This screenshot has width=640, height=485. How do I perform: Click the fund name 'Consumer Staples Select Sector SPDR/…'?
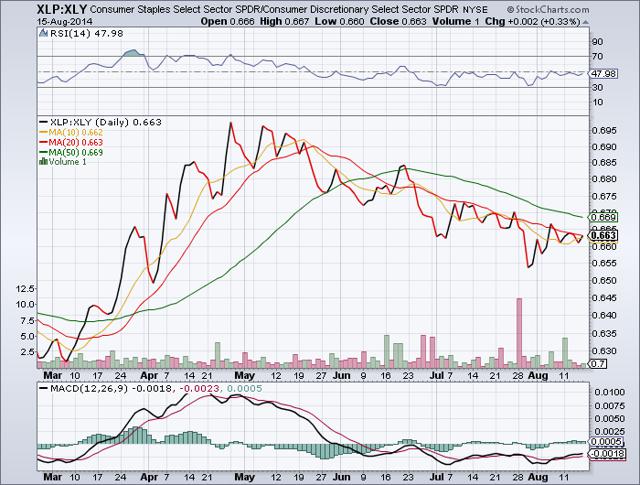pyautogui.click(x=273, y=9)
